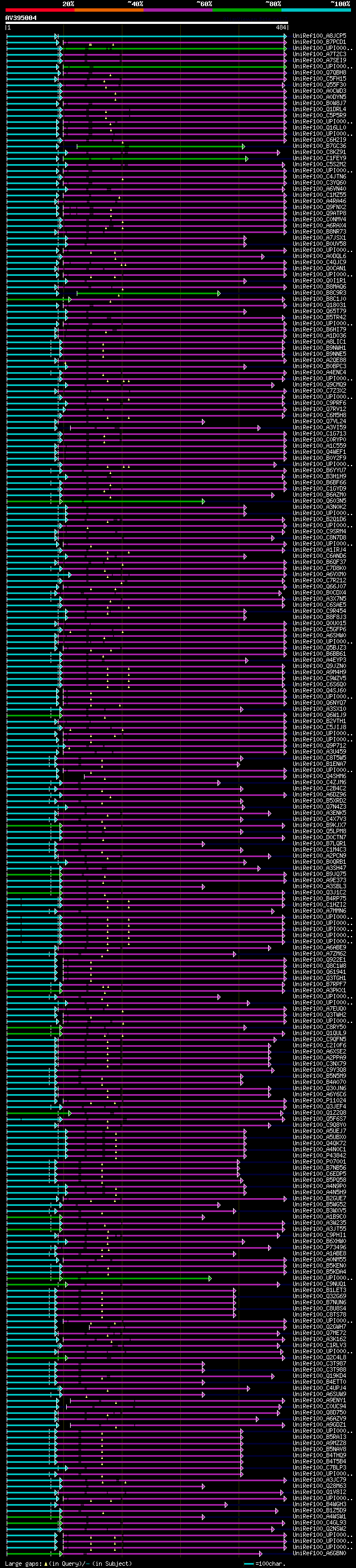Select the UniRef100_Q19KD4 label
This screenshot has width=356, height=1568.
click(319, 1376)
